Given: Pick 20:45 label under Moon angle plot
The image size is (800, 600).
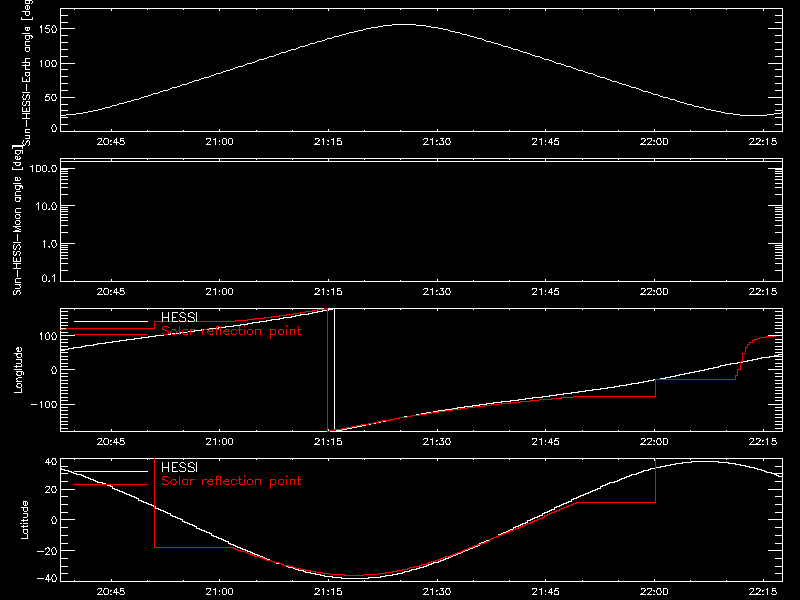Looking at the screenshot, I should pyautogui.click(x=111, y=292).
